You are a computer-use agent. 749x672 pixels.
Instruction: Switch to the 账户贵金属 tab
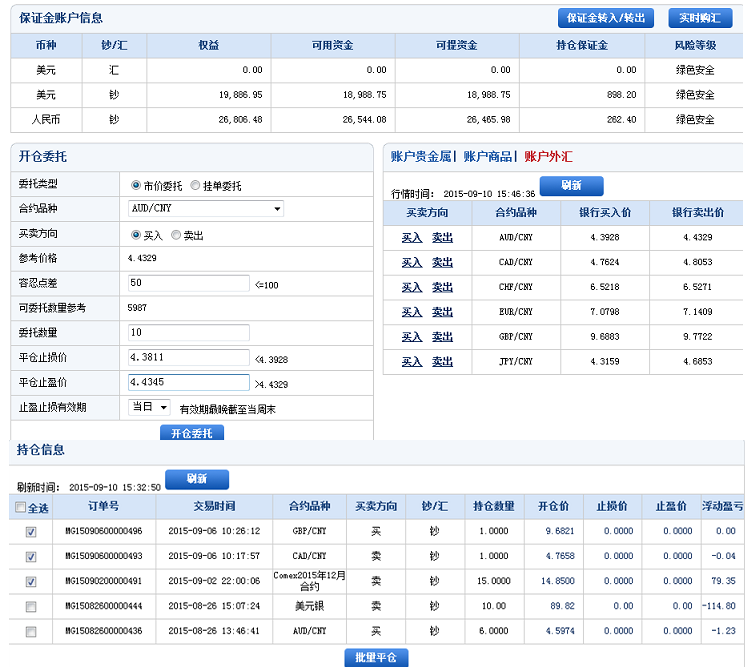click(420, 157)
